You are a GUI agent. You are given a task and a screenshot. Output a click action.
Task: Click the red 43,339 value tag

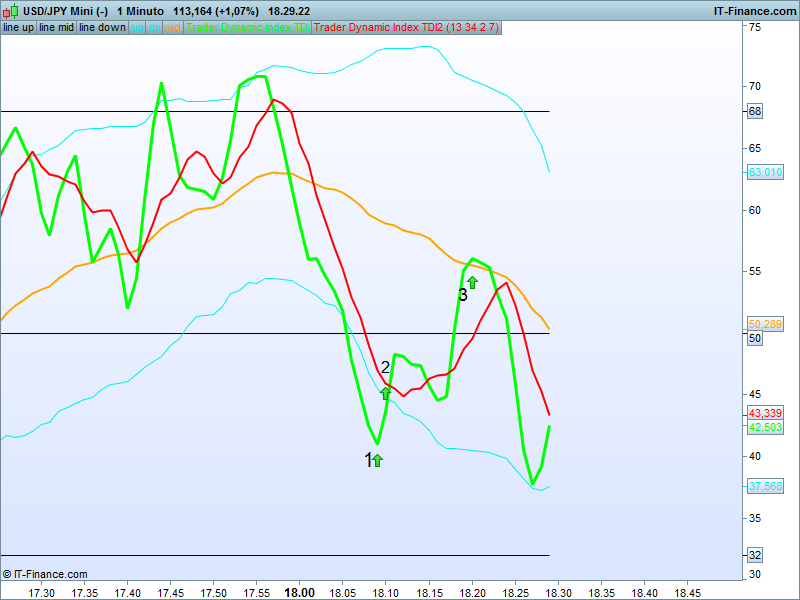click(765, 413)
